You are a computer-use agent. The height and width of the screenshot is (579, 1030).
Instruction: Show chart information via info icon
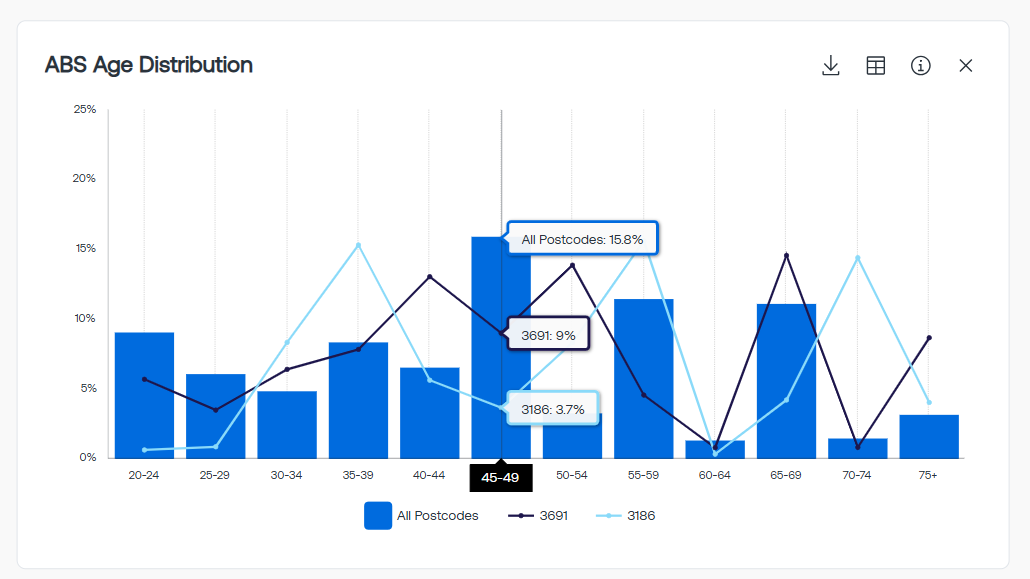tap(920, 66)
